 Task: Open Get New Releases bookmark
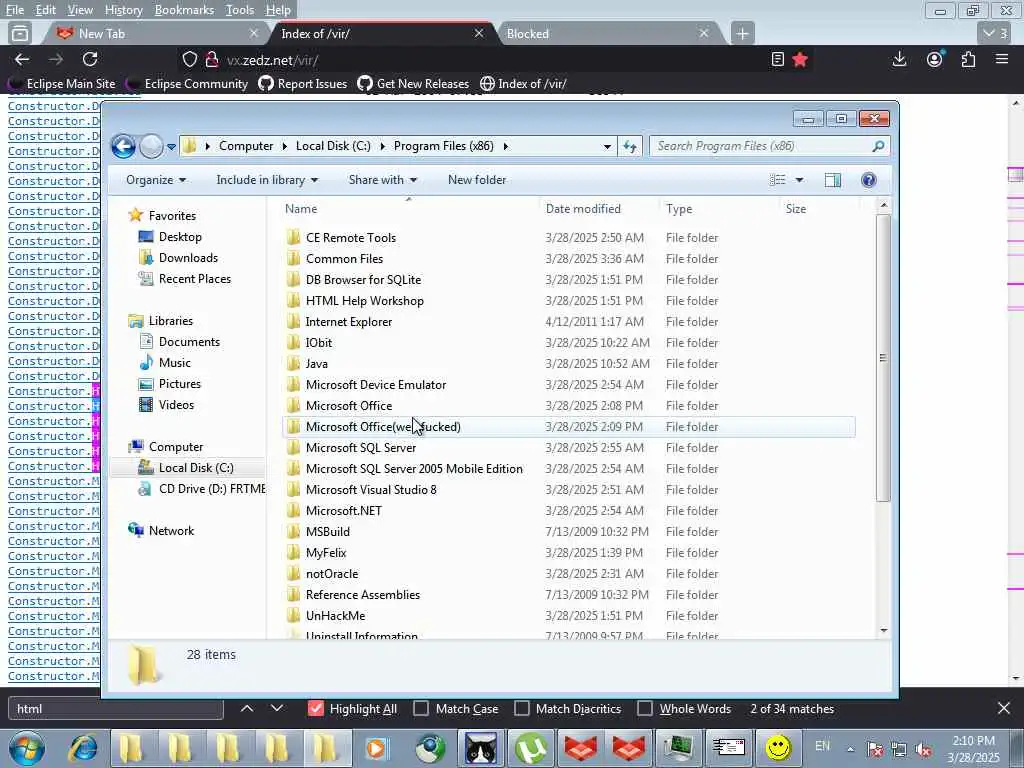point(413,84)
